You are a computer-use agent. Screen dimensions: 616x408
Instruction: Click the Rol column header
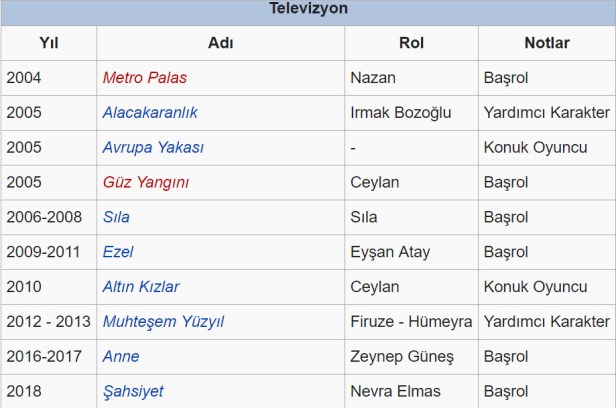412,43
